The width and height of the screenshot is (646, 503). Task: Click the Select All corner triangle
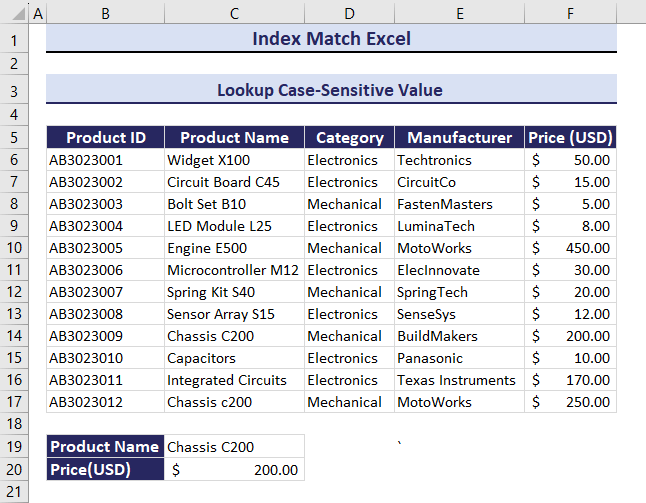[x=14, y=13]
